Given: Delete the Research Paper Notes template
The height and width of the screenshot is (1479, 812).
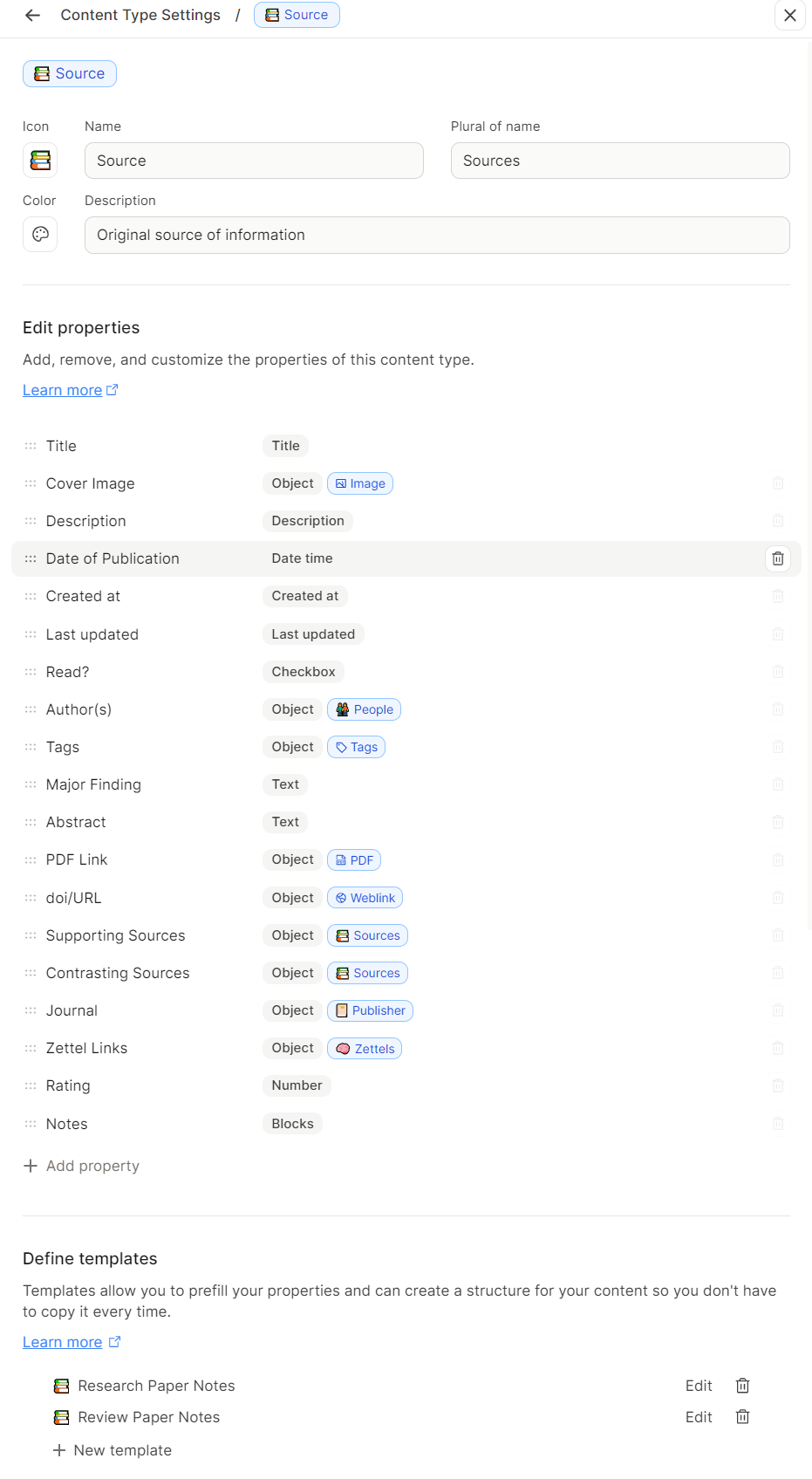Looking at the screenshot, I should click(742, 1386).
